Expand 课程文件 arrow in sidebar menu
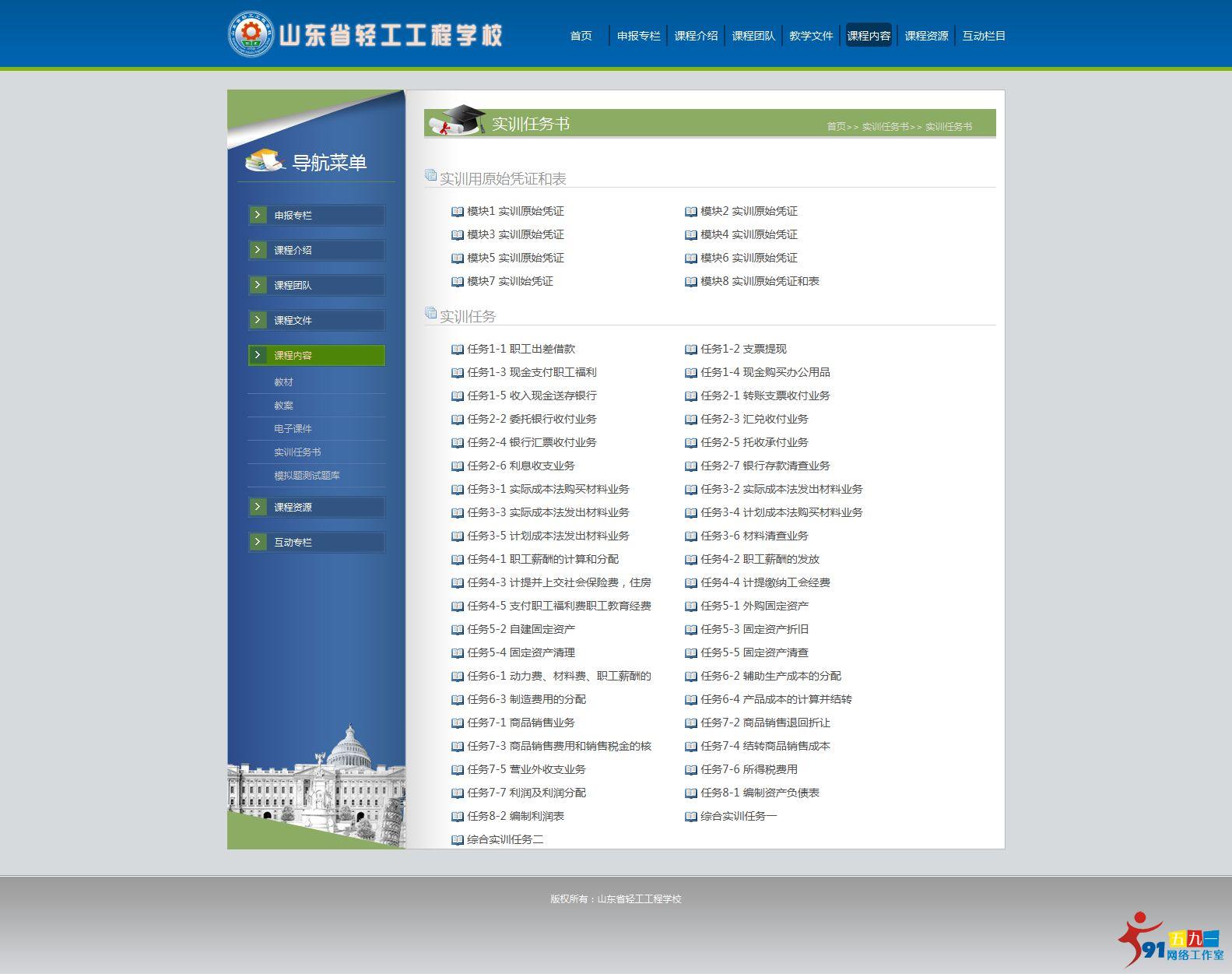 coord(258,320)
